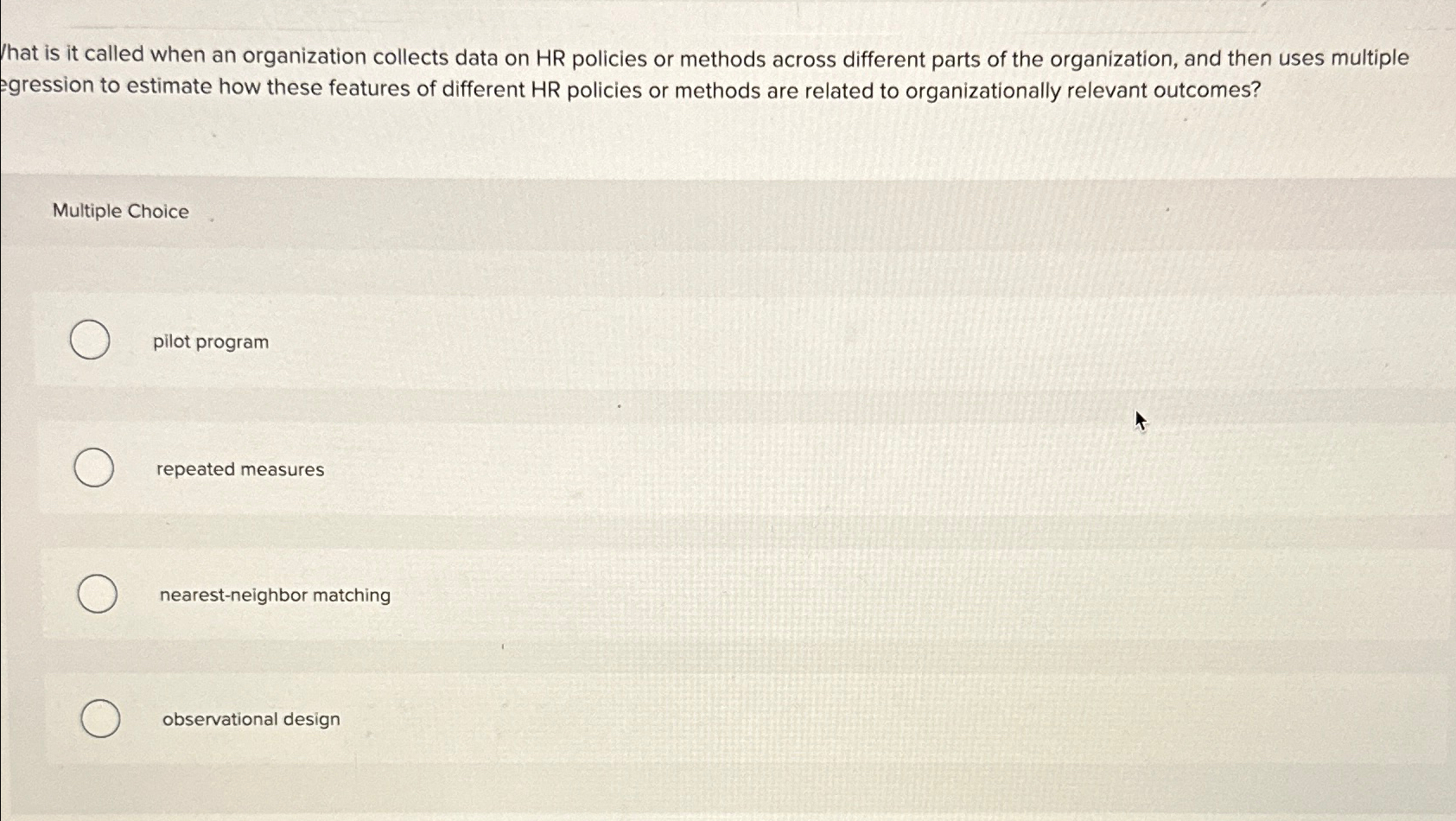Click the Multiple Choice header label
1456x821 pixels.
[119, 211]
